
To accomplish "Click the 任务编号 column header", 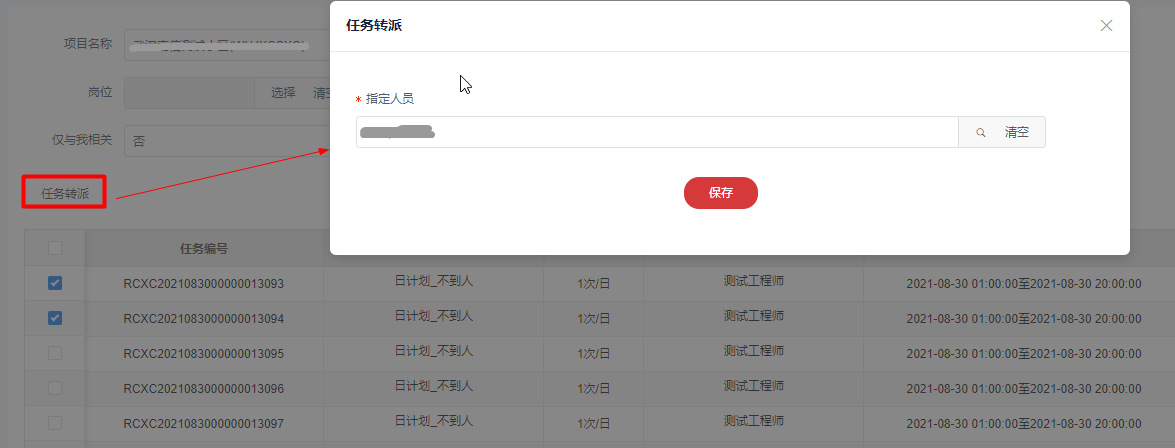I will pos(204,249).
